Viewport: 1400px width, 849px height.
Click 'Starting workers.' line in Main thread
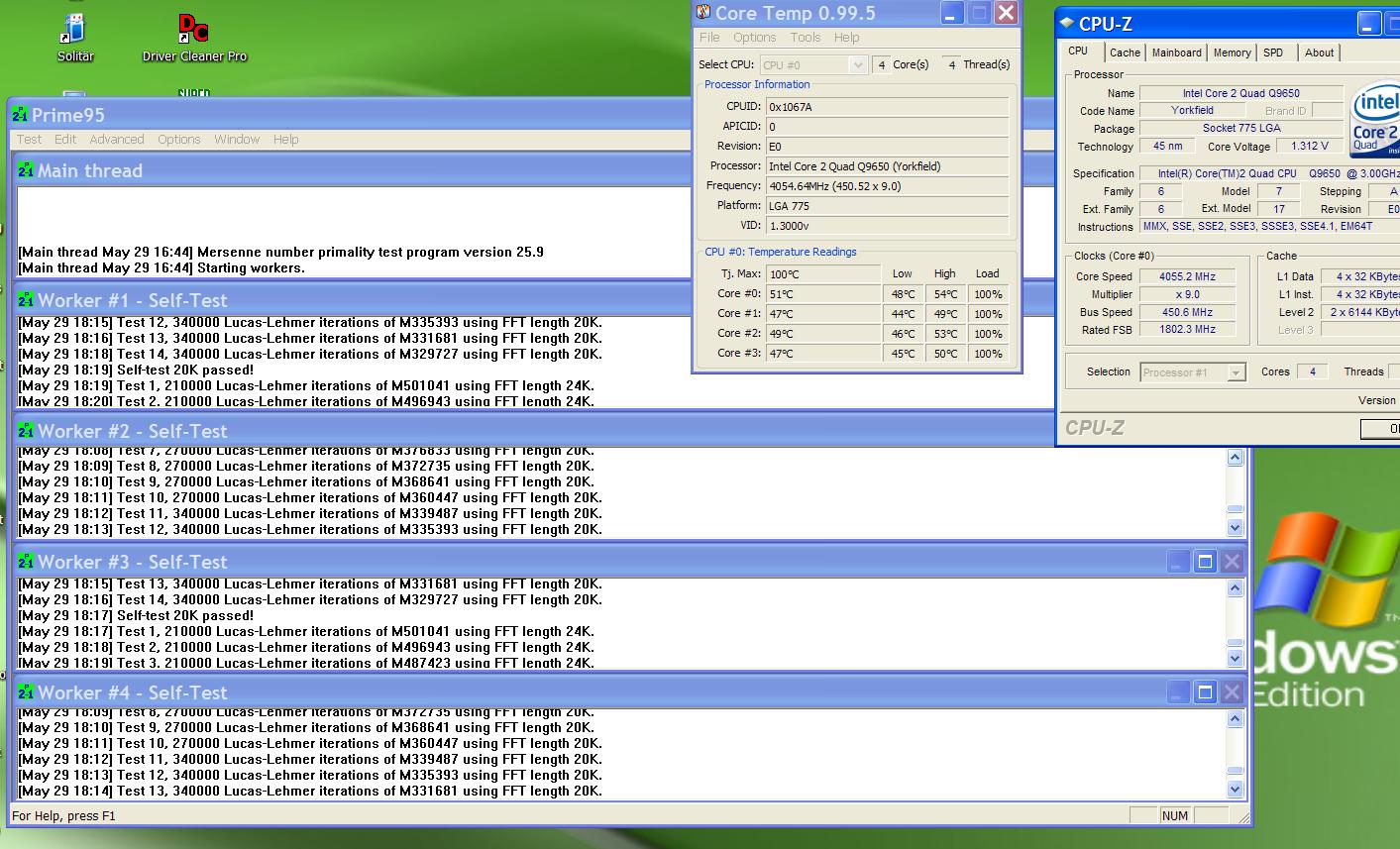162,267
